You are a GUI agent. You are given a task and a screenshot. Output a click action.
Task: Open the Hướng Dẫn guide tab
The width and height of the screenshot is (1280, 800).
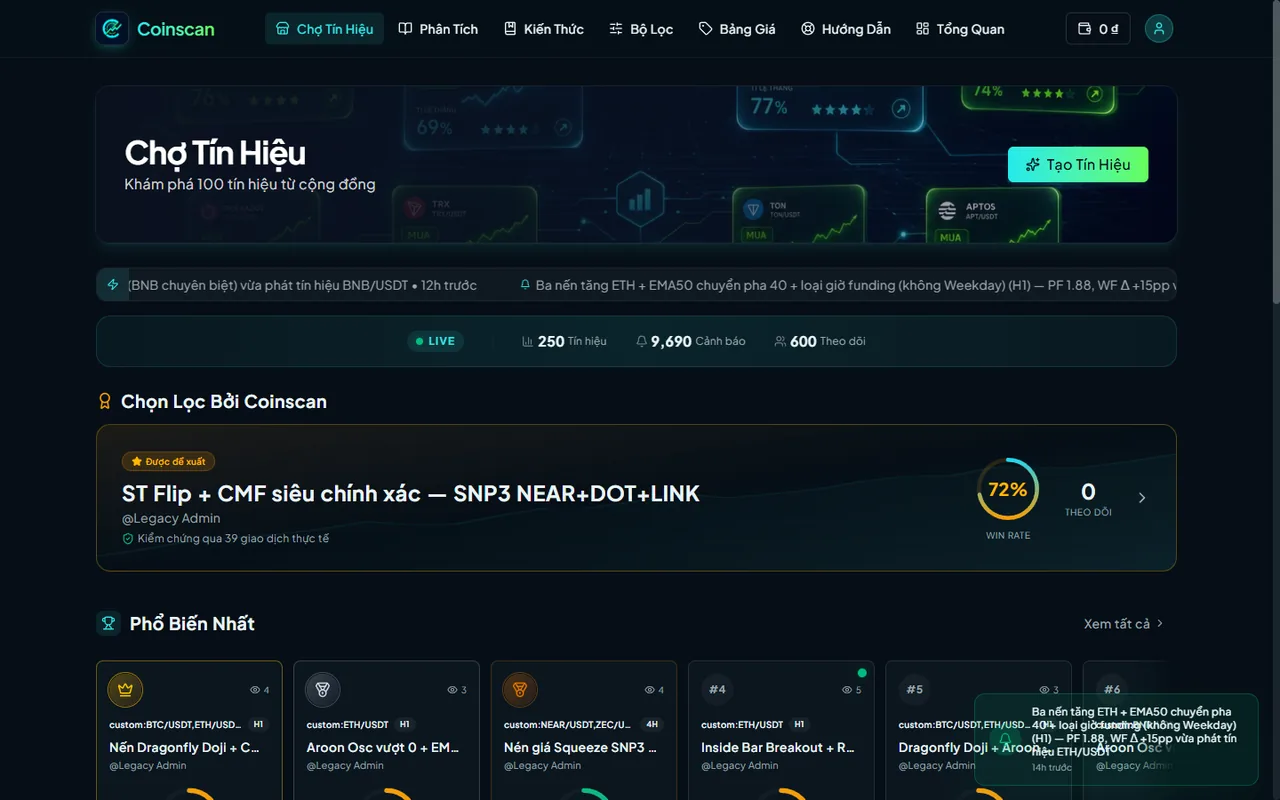(846, 29)
